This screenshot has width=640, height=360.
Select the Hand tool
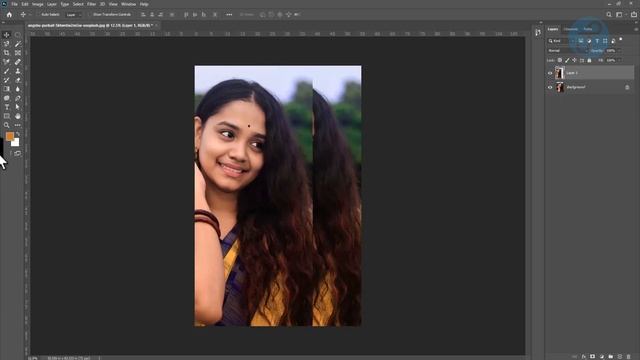pos(18,116)
